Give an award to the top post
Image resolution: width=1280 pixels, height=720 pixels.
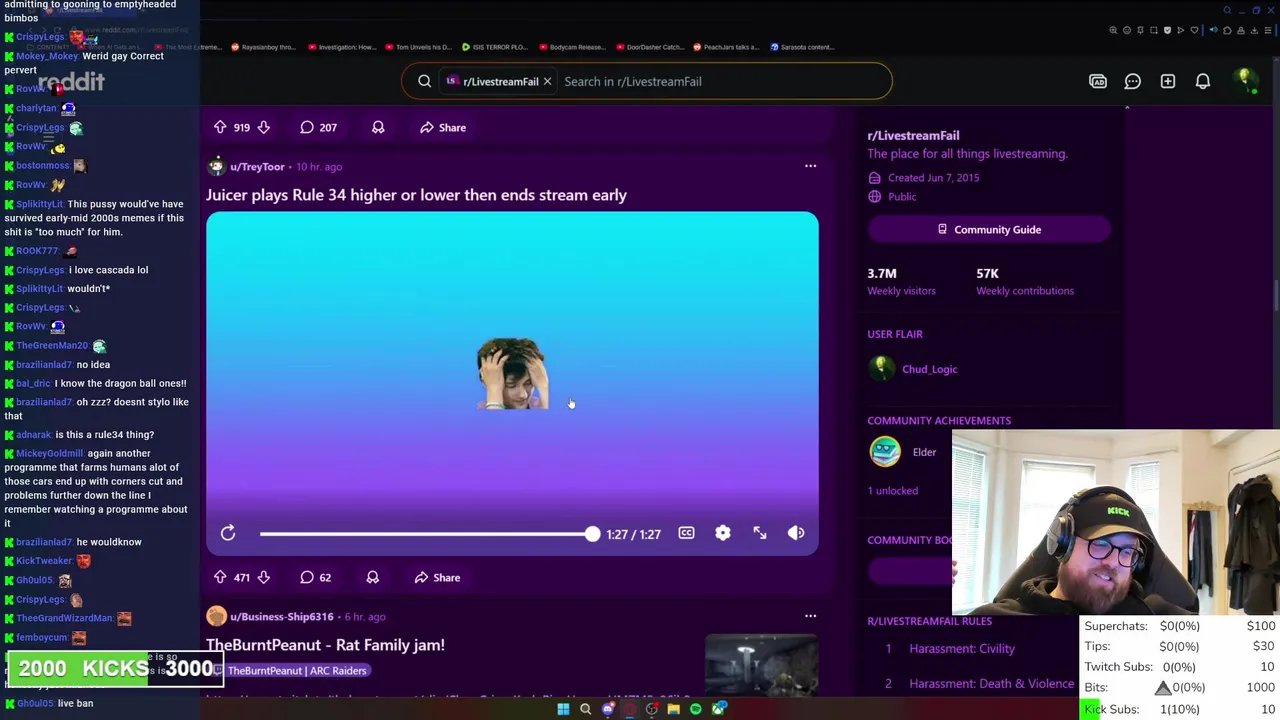(378, 127)
